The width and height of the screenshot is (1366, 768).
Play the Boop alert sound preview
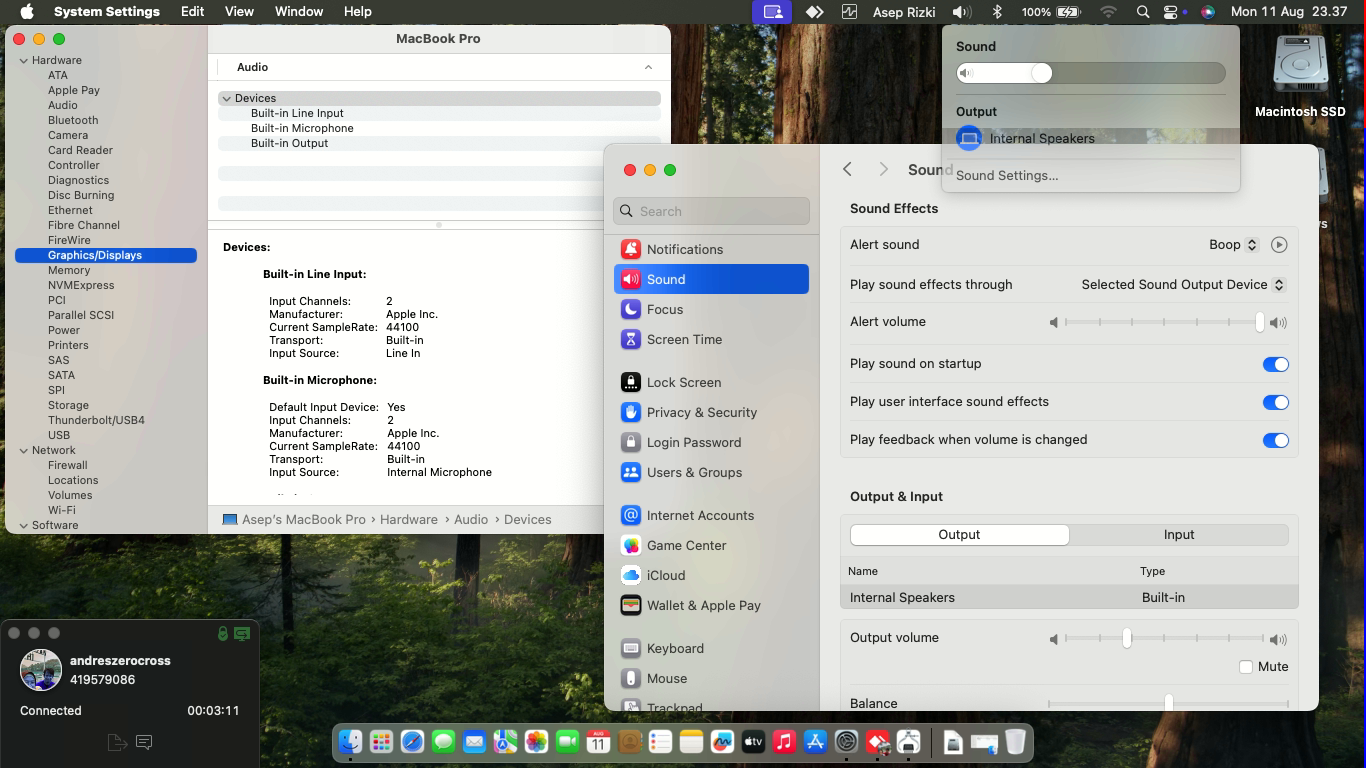pyautogui.click(x=1278, y=245)
